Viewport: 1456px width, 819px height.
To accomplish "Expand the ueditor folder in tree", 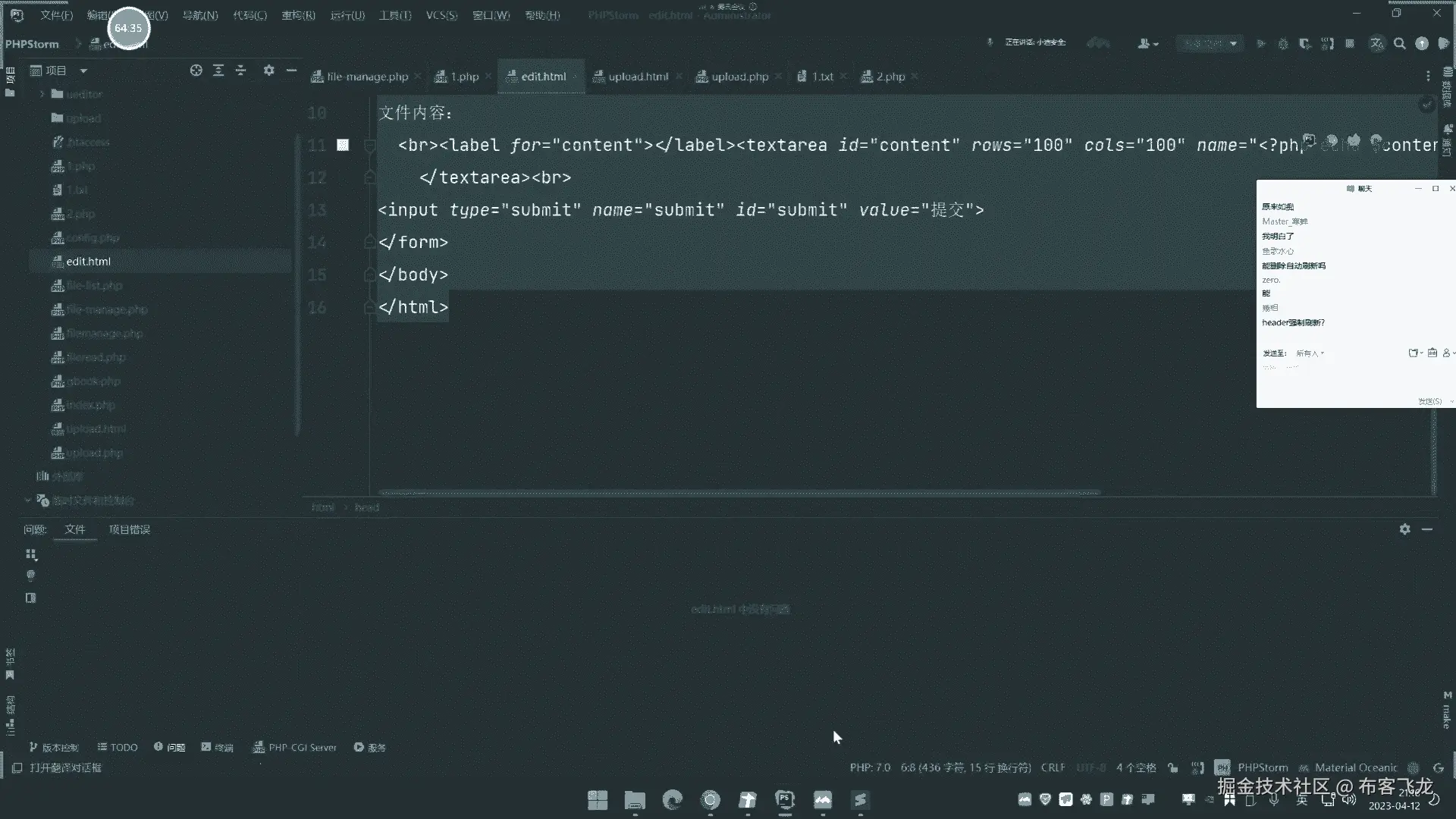I will tap(42, 94).
